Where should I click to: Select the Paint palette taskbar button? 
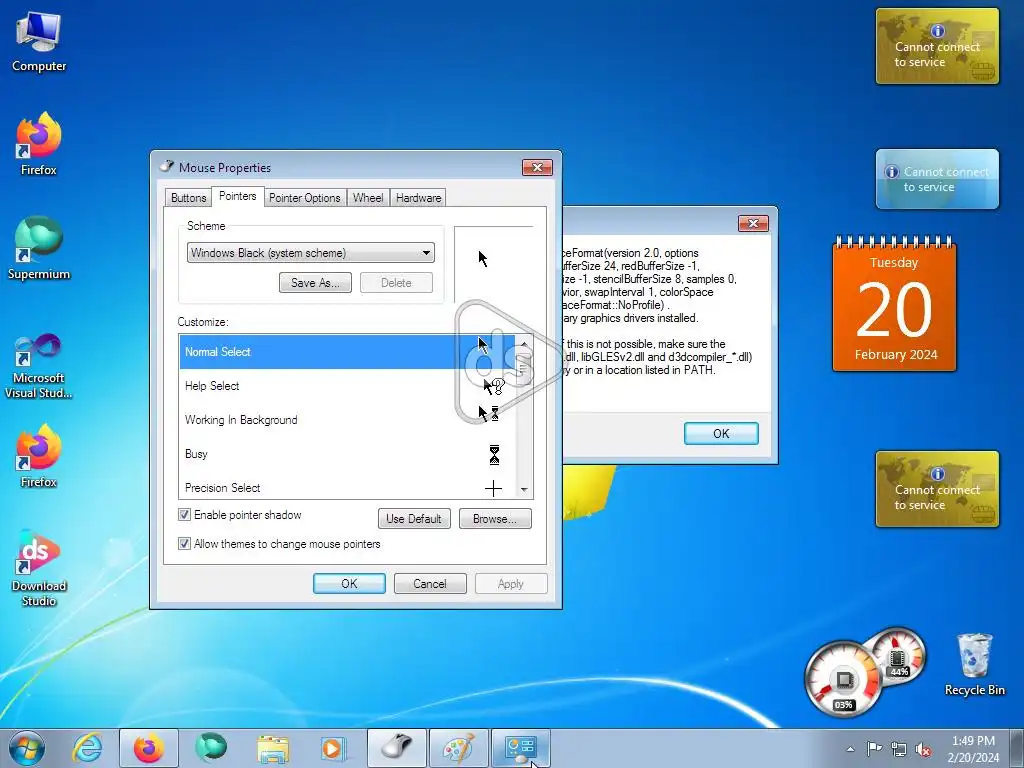(458, 748)
